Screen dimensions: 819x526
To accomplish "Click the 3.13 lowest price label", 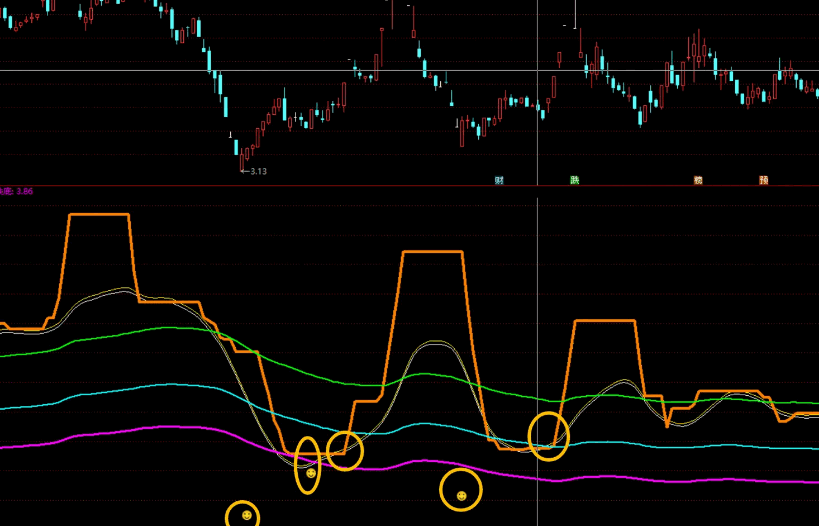I will pos(258,171).
